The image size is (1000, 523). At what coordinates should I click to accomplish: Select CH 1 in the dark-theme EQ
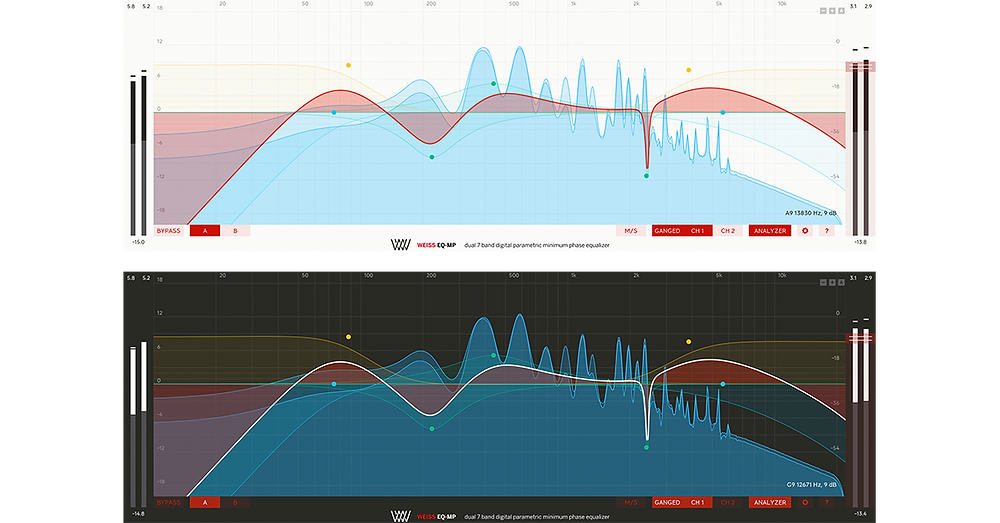698,503
